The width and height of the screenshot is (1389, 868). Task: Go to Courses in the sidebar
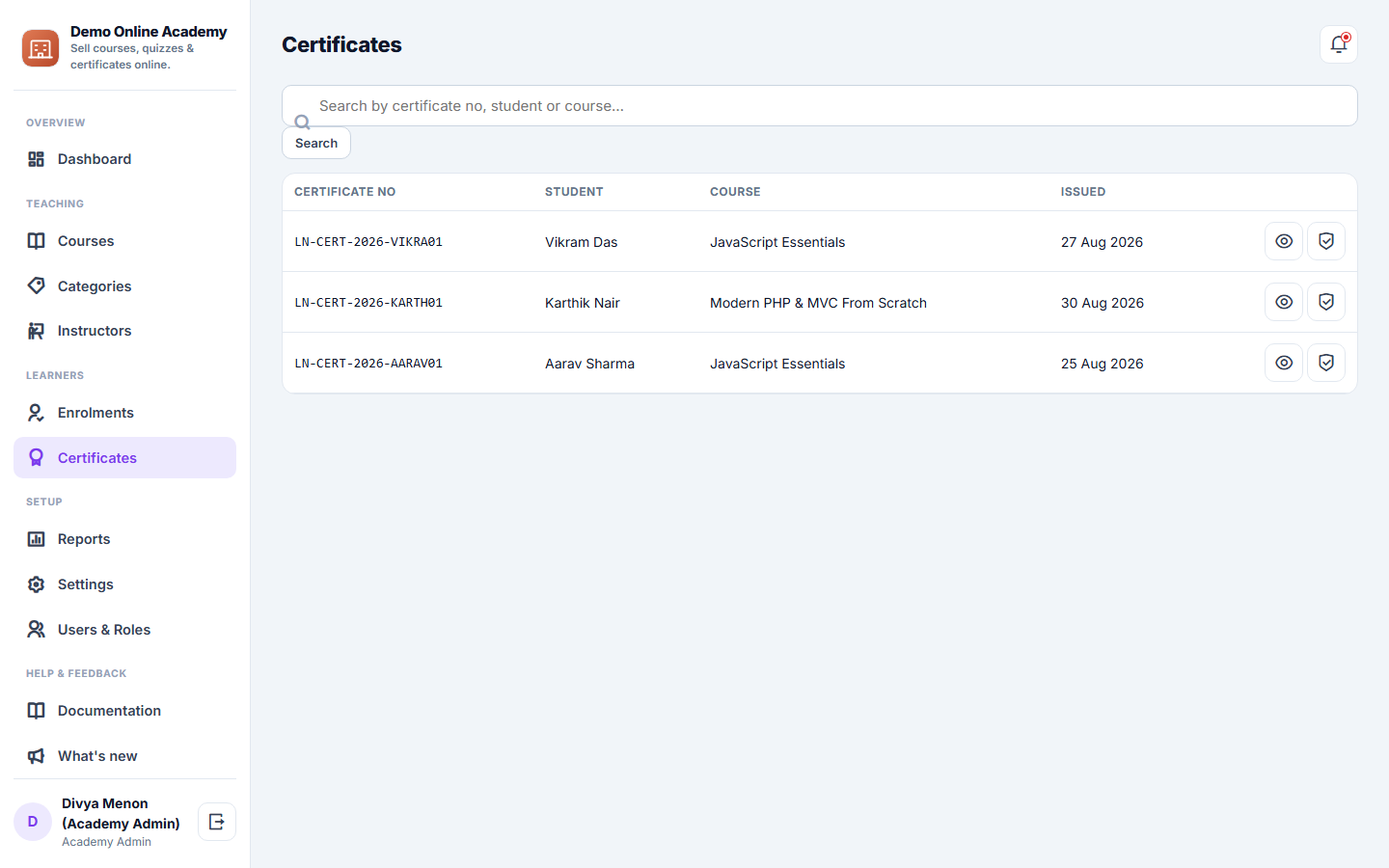pyautogui.click(x=124, y=241)
